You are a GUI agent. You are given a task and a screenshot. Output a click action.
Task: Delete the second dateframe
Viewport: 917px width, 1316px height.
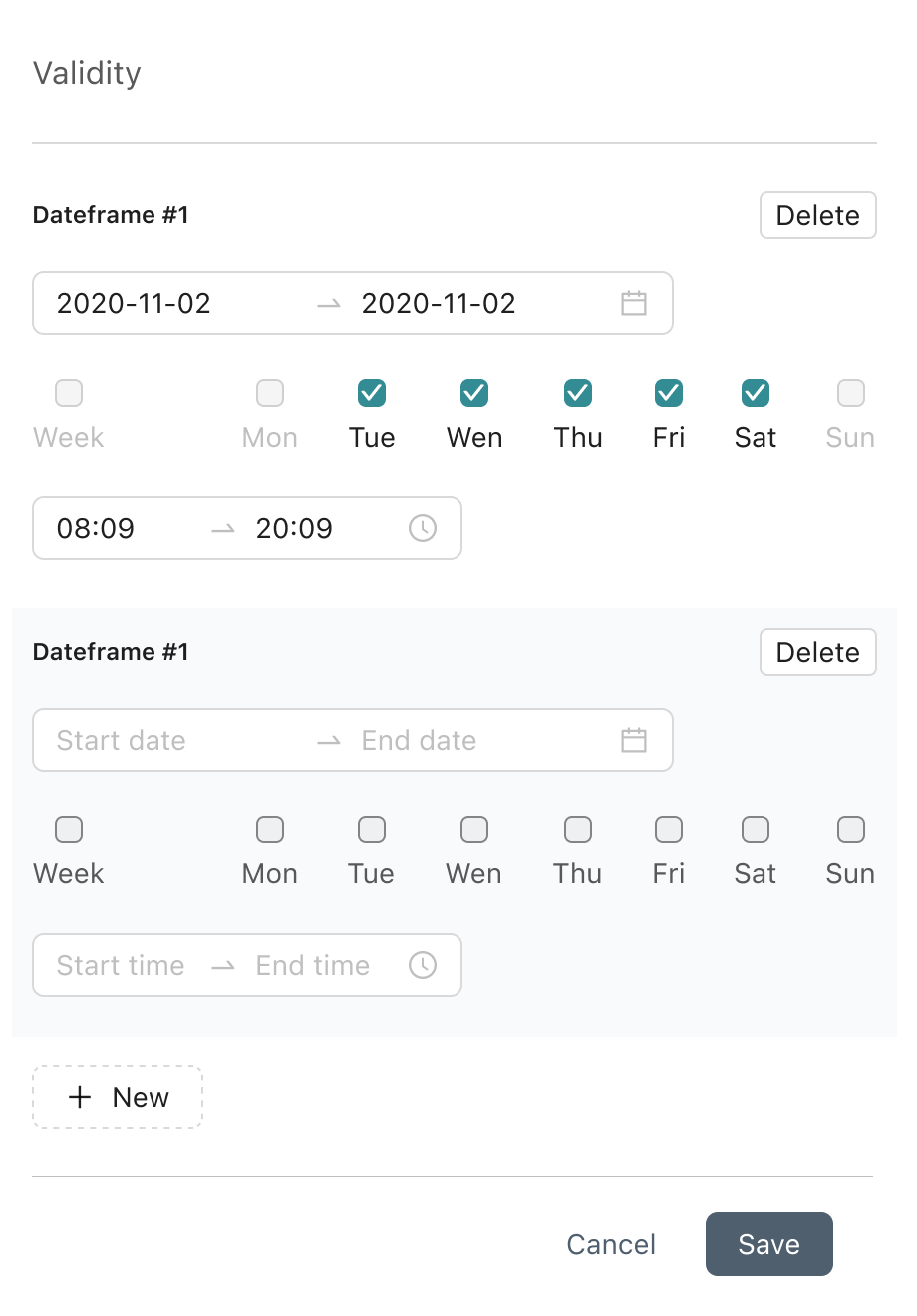pos(818,652)
